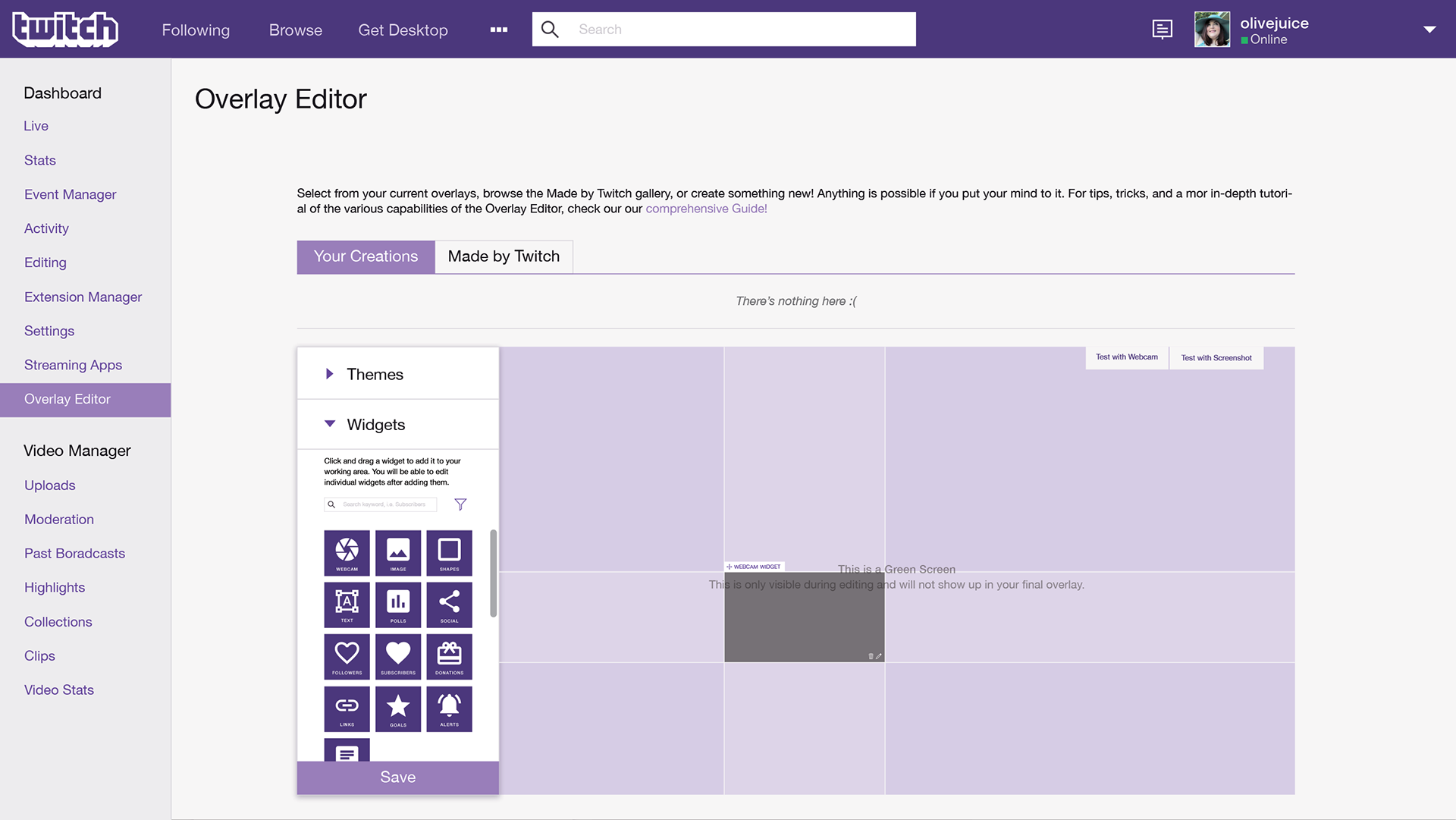Select the Text widget tile

[x=347, y=605]
